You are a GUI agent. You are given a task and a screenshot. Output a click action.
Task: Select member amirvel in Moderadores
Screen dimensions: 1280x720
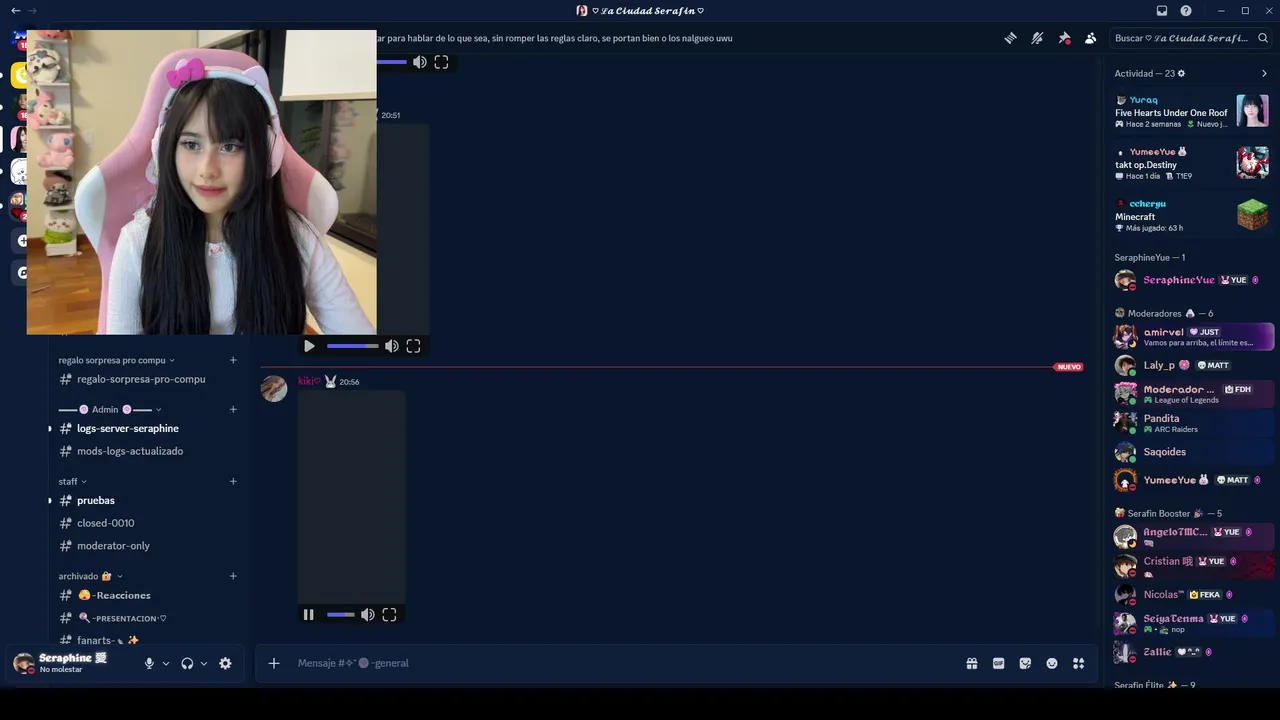[1192, 336]
